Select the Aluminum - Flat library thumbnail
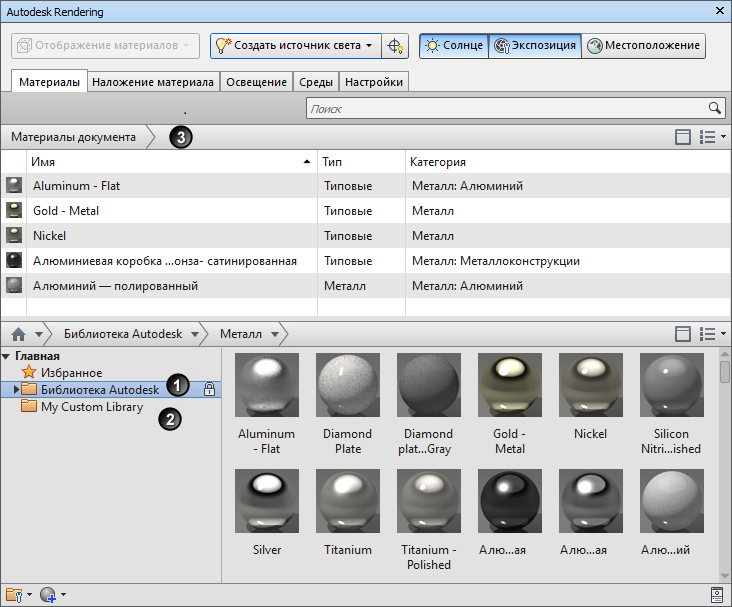732x607 pixels. 267,385
